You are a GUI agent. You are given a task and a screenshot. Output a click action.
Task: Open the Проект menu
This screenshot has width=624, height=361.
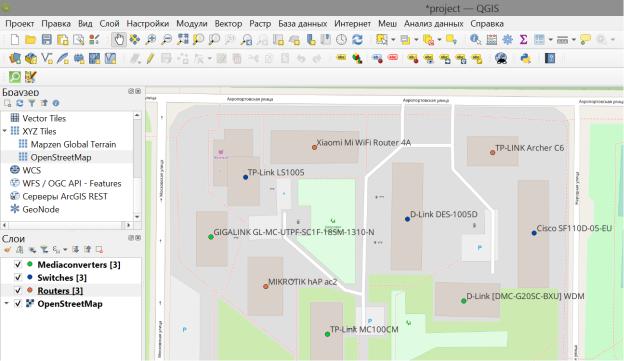pyautogui.click(x=20, y=23)
